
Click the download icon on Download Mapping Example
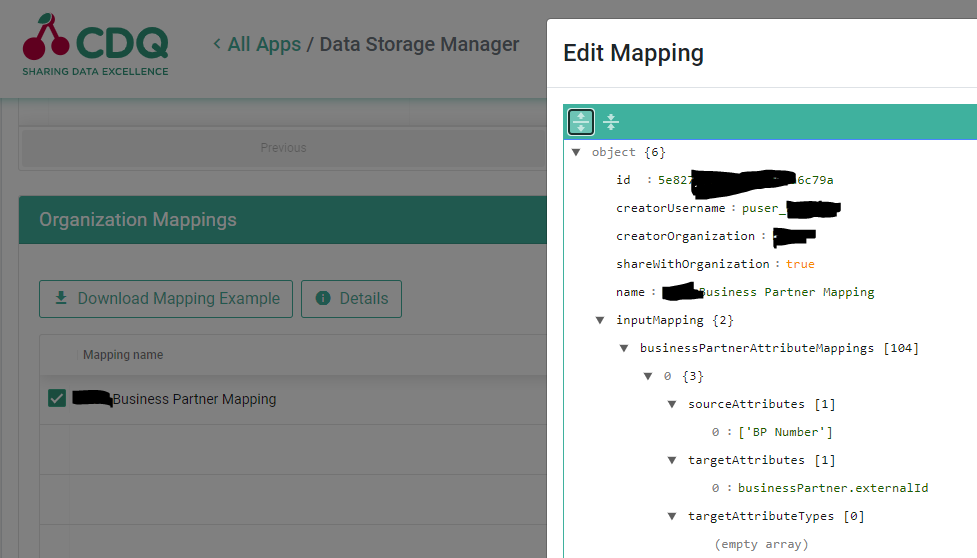pyautogui.click(x=61, y=298)
